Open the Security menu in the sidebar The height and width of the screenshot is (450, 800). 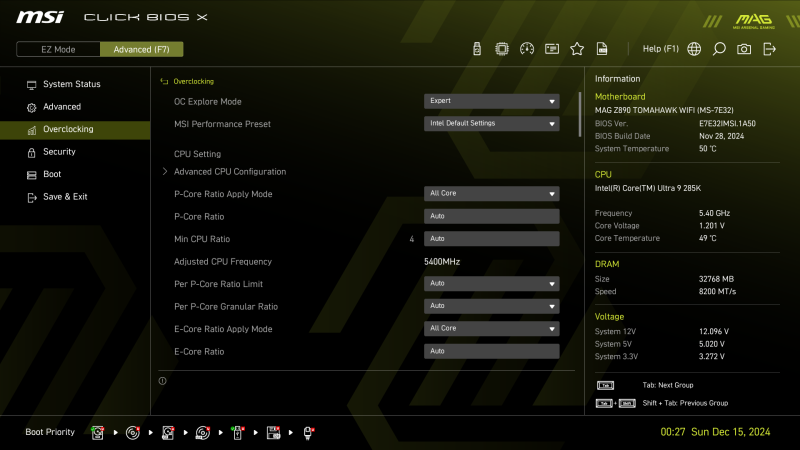(59, 152)
